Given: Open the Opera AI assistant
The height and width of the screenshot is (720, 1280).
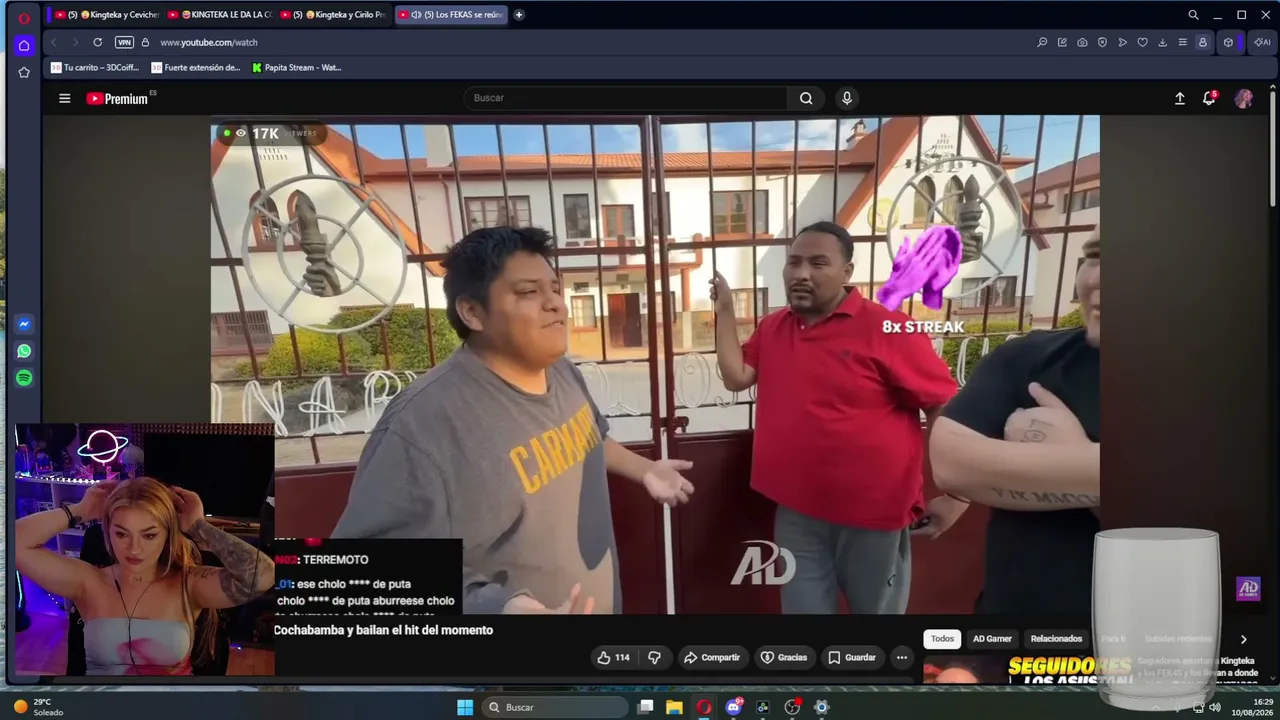Looking at the screenshot, I should [1262, 42].
